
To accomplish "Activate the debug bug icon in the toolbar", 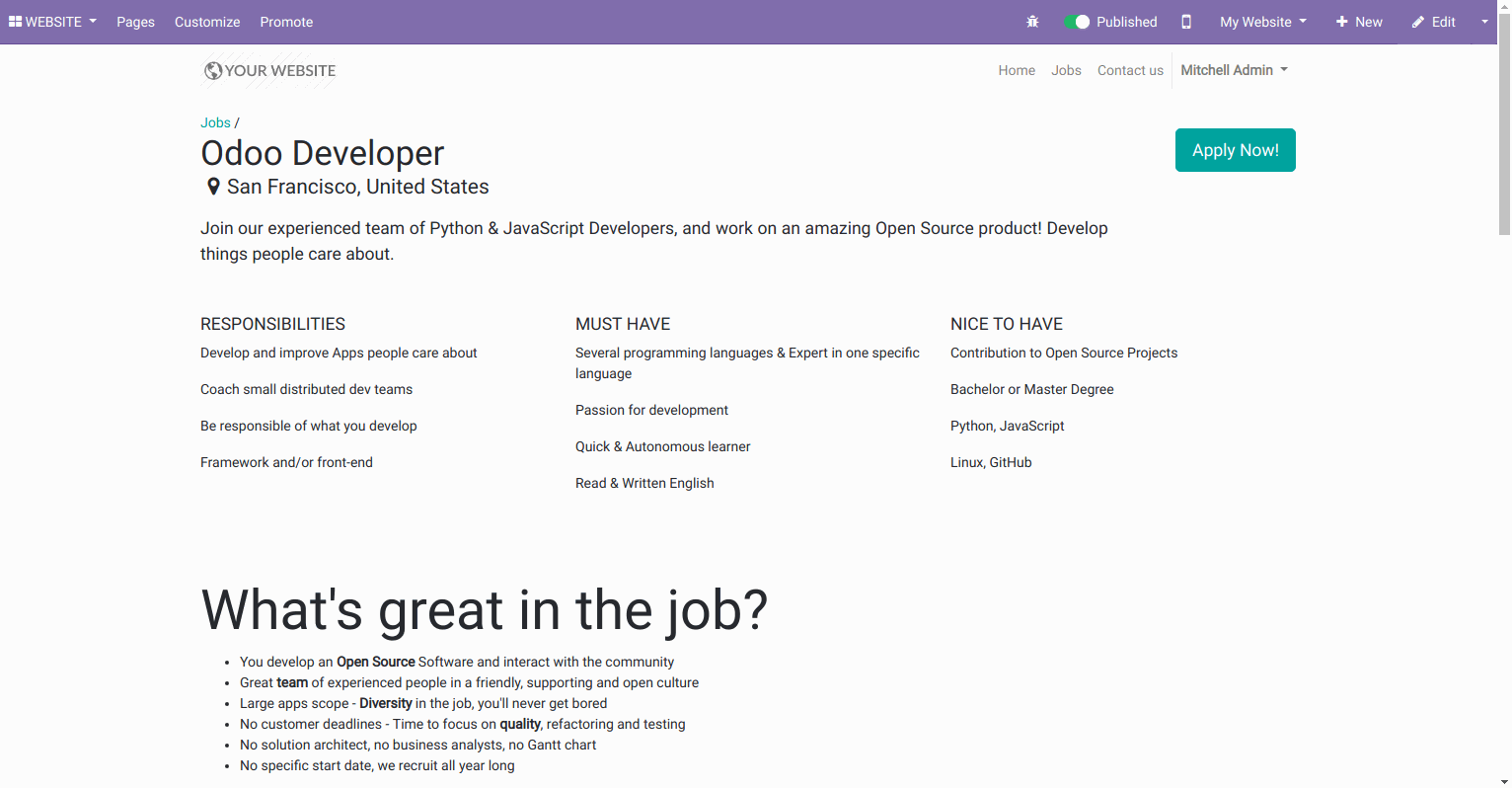I will 1032,21.
